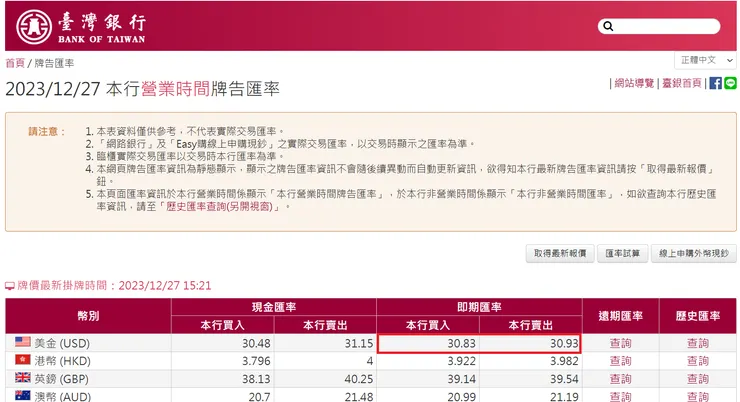The width and height of the screenshot is (740, 402).
Task: Query GBP forward rate 查詢 link
Action: [x=620, y=379]
